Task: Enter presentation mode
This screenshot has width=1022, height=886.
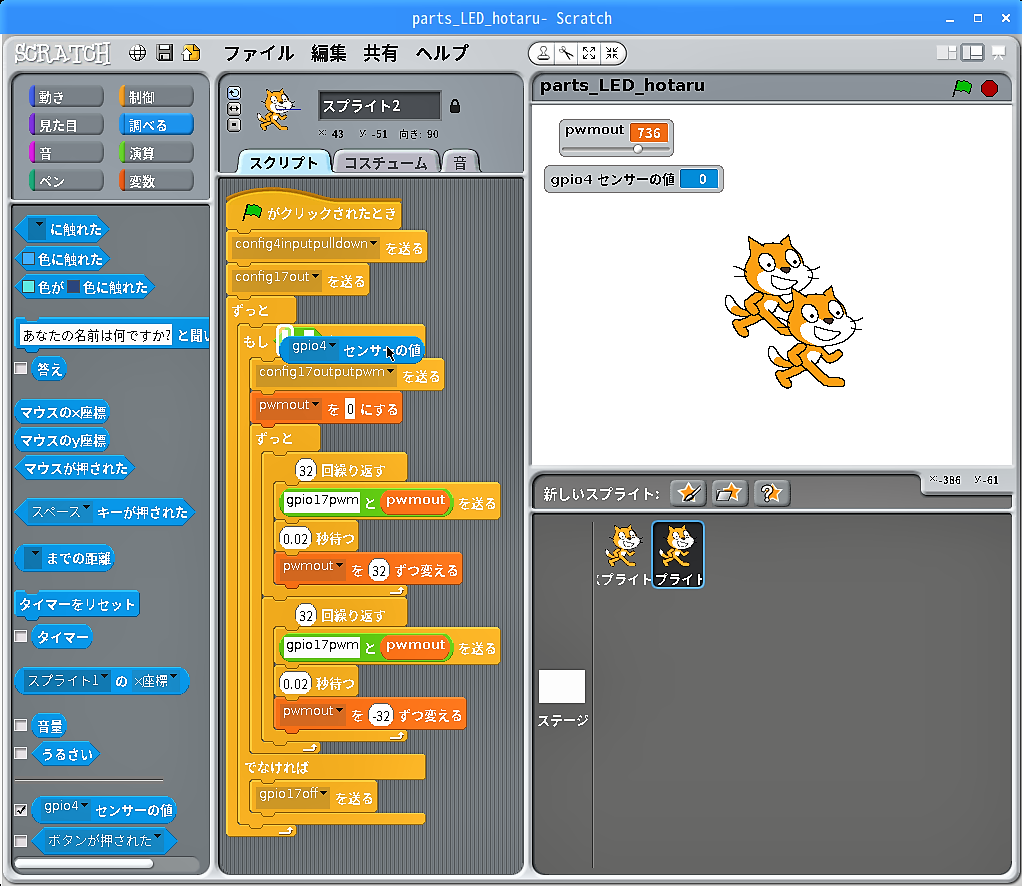Action: click(x=999, y=53)
